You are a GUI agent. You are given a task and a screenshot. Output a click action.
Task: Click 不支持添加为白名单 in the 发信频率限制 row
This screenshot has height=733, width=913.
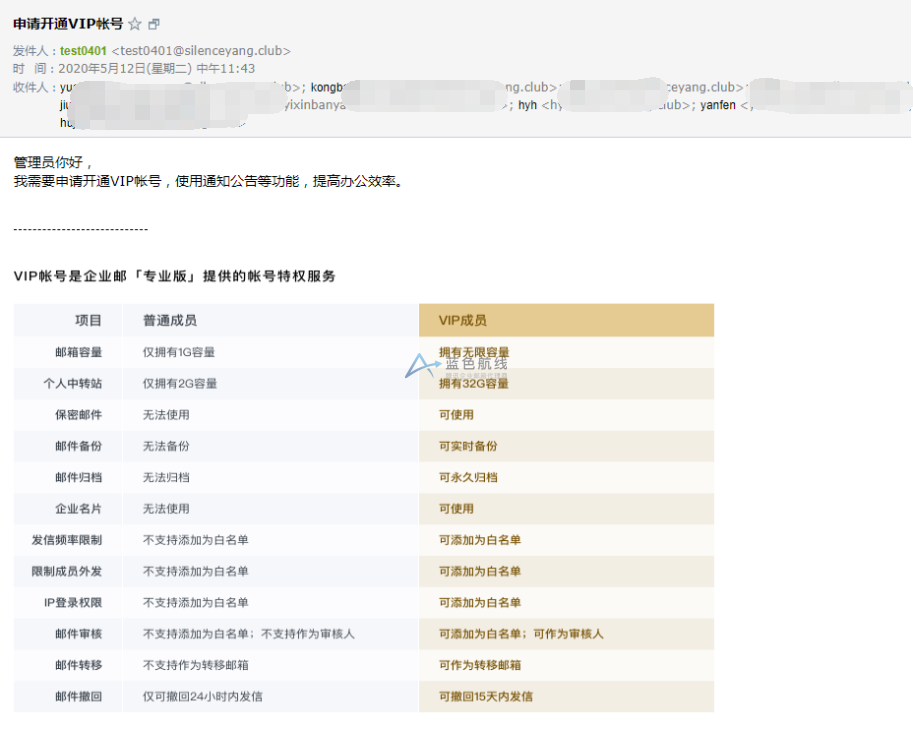[196, 540]
